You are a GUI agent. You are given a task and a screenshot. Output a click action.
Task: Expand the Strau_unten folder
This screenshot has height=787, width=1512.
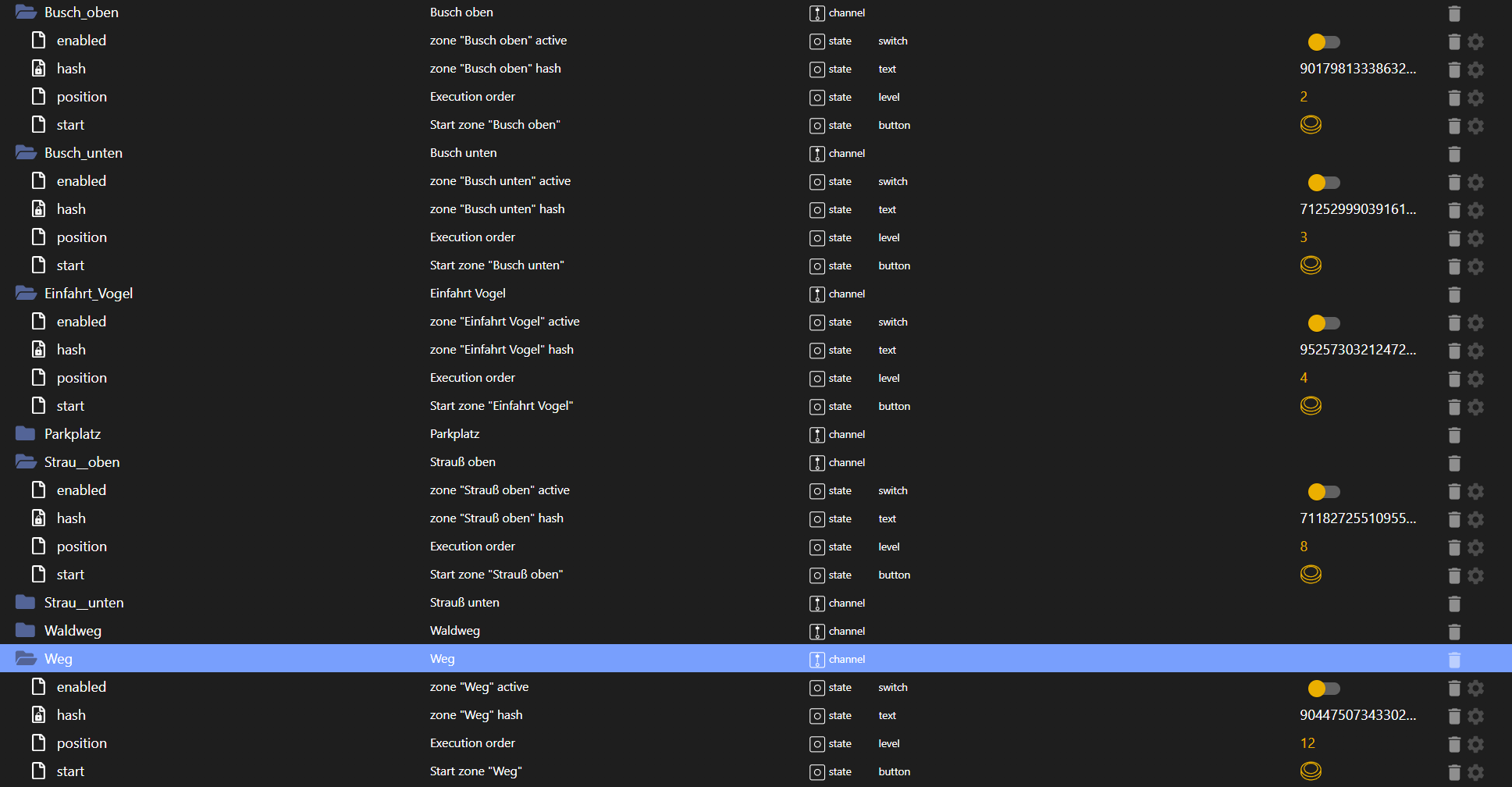pyautogui.click(x=26, y=603)
